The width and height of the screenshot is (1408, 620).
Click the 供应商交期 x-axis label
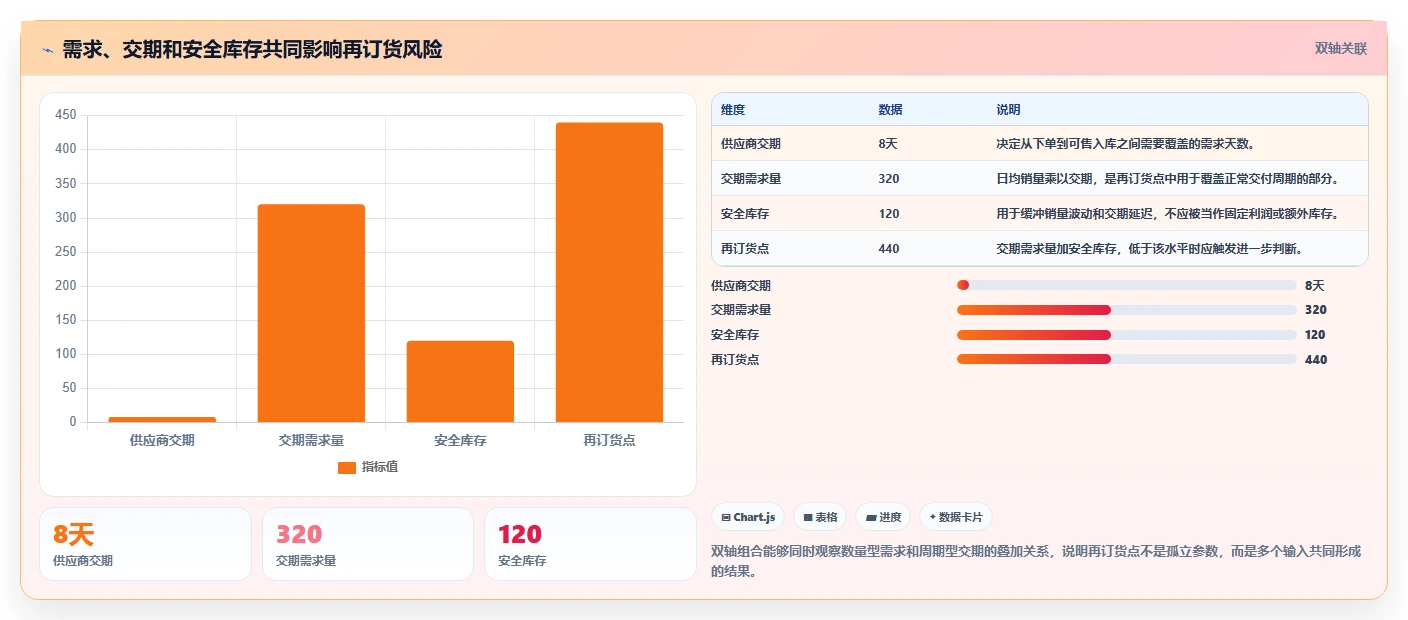coord(162,440)
